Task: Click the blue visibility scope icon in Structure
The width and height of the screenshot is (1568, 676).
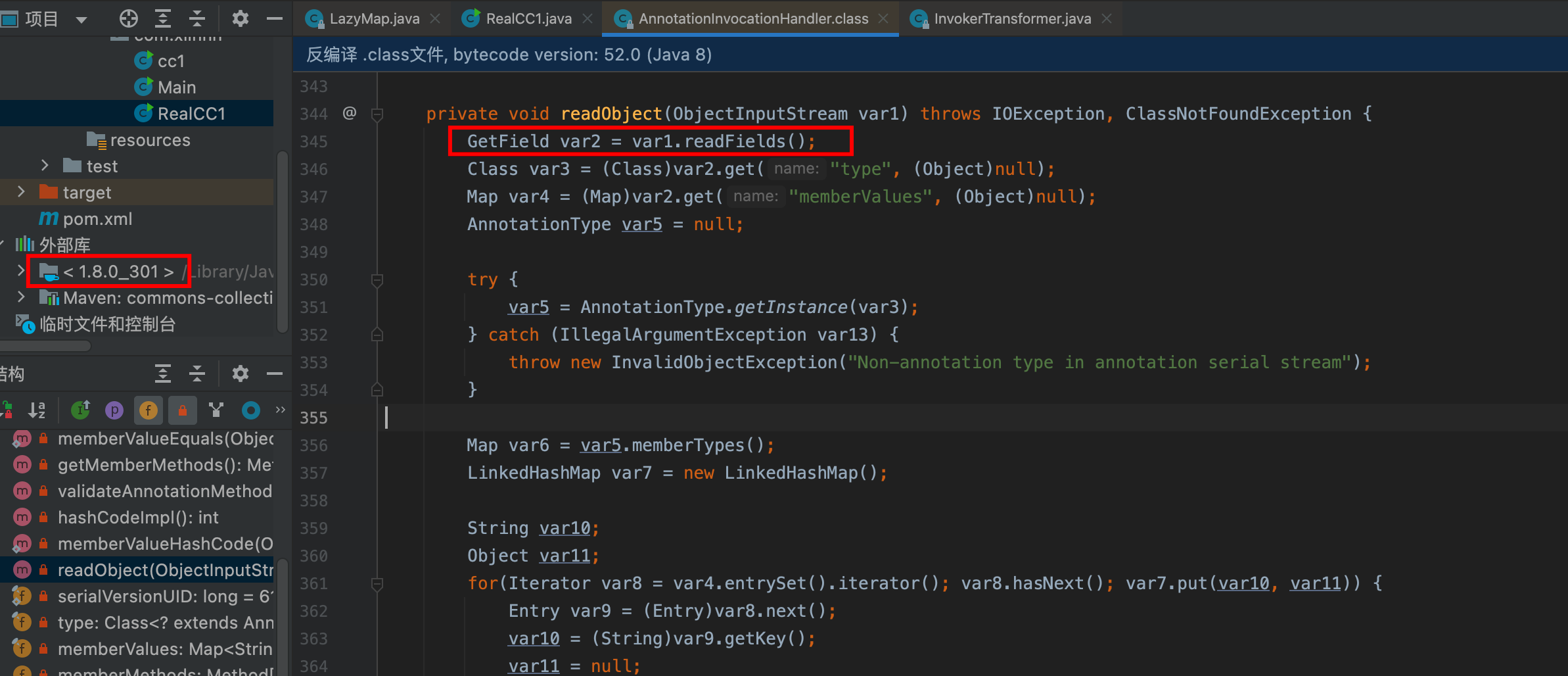Action: click(x=250, y=410)
